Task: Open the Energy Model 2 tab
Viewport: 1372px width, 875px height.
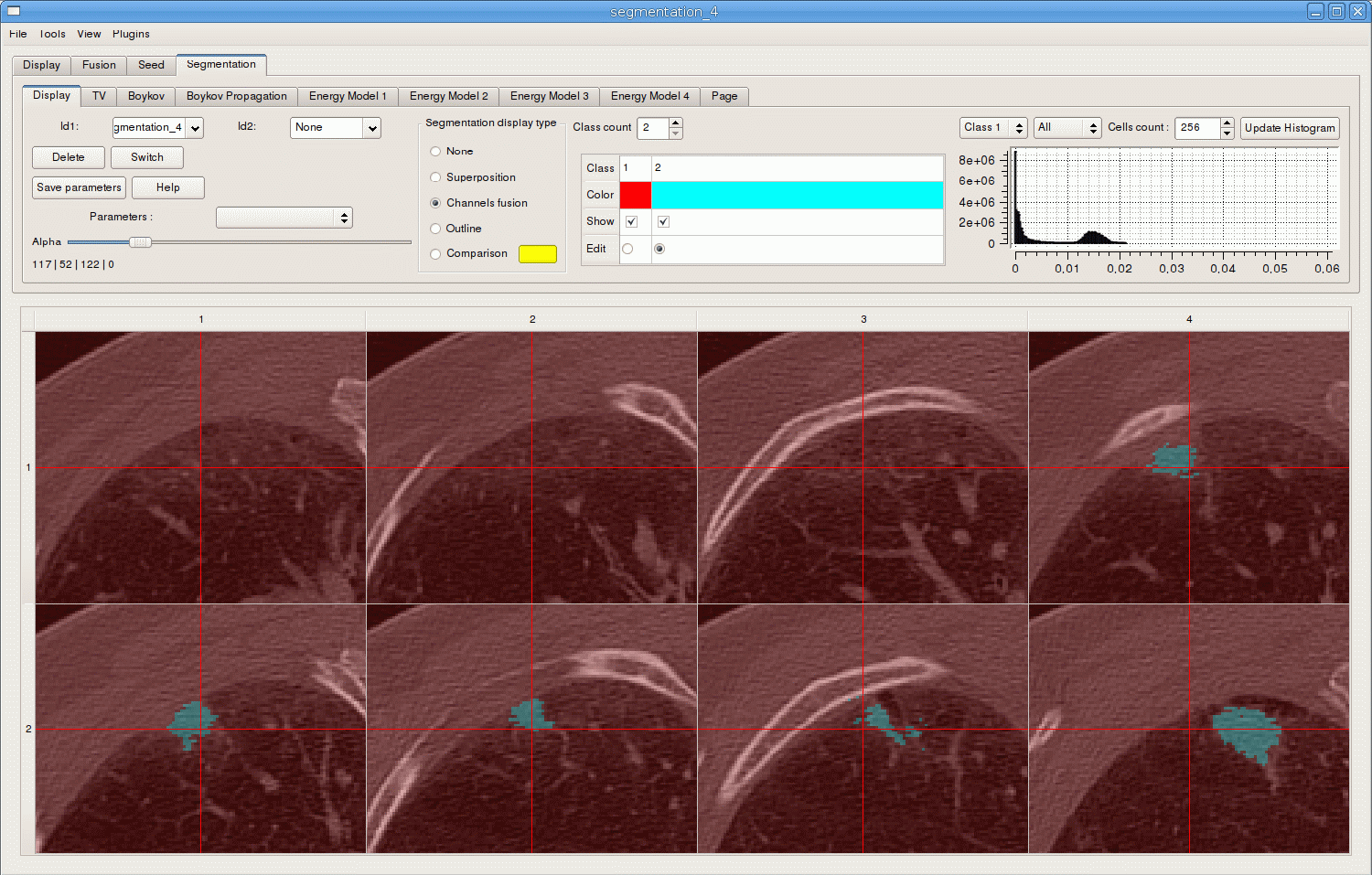Action: coord(448,96)
